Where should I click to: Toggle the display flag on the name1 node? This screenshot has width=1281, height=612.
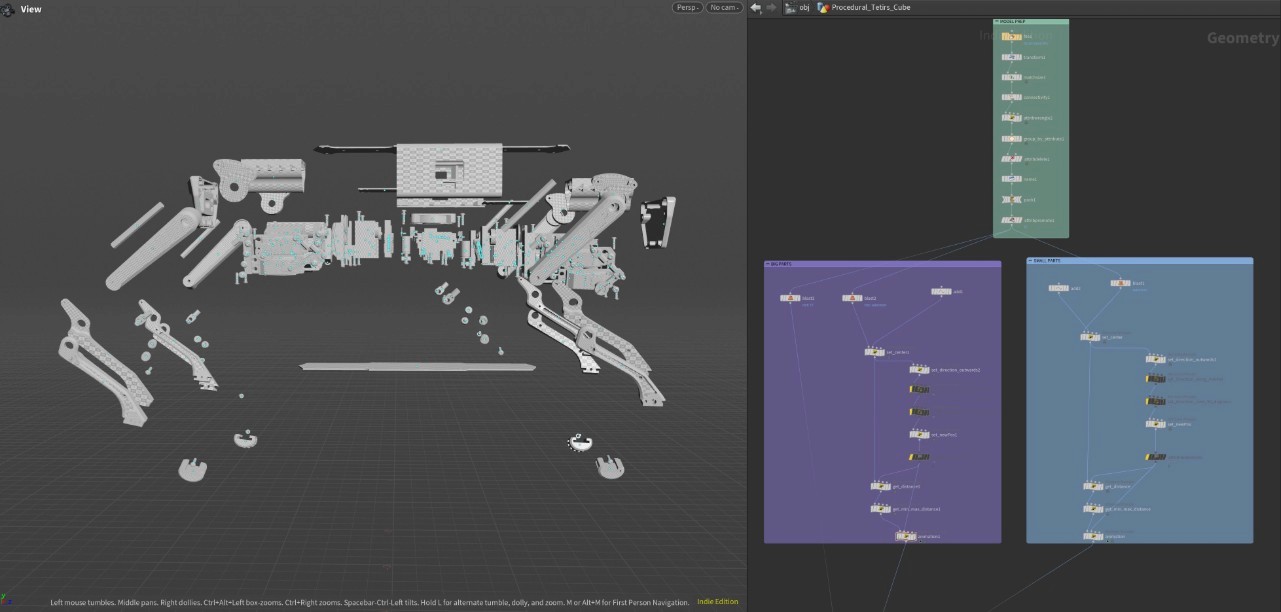tap(1021, 178)
